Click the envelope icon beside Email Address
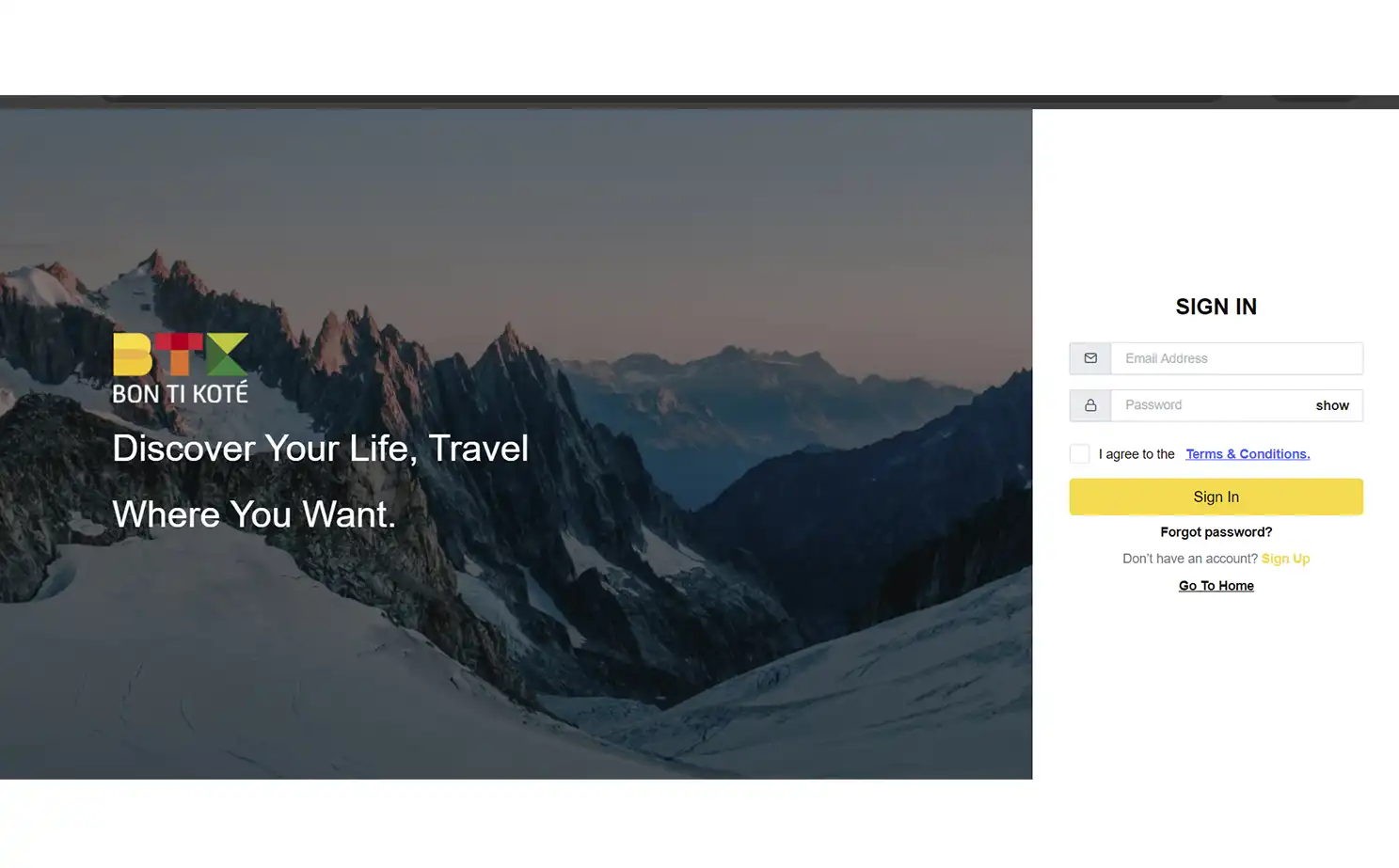 (1090, 358)
